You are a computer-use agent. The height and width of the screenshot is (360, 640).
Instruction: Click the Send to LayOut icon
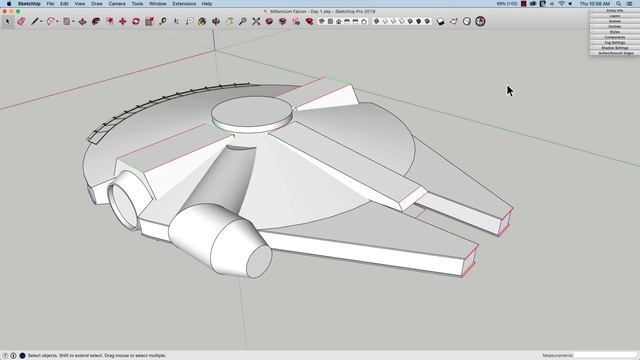(x=296, y=21)
